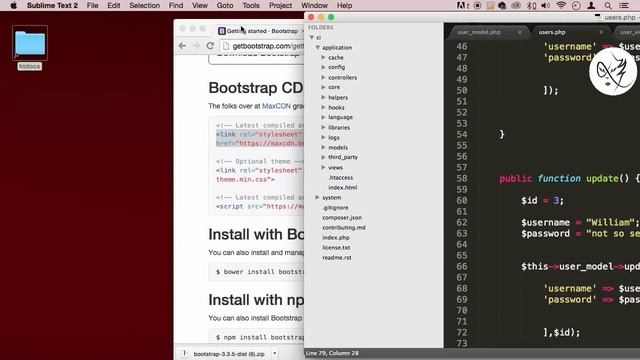640x360 pixels.
Task: Open composer.json in the sidebar
Action: pos(342,218)
